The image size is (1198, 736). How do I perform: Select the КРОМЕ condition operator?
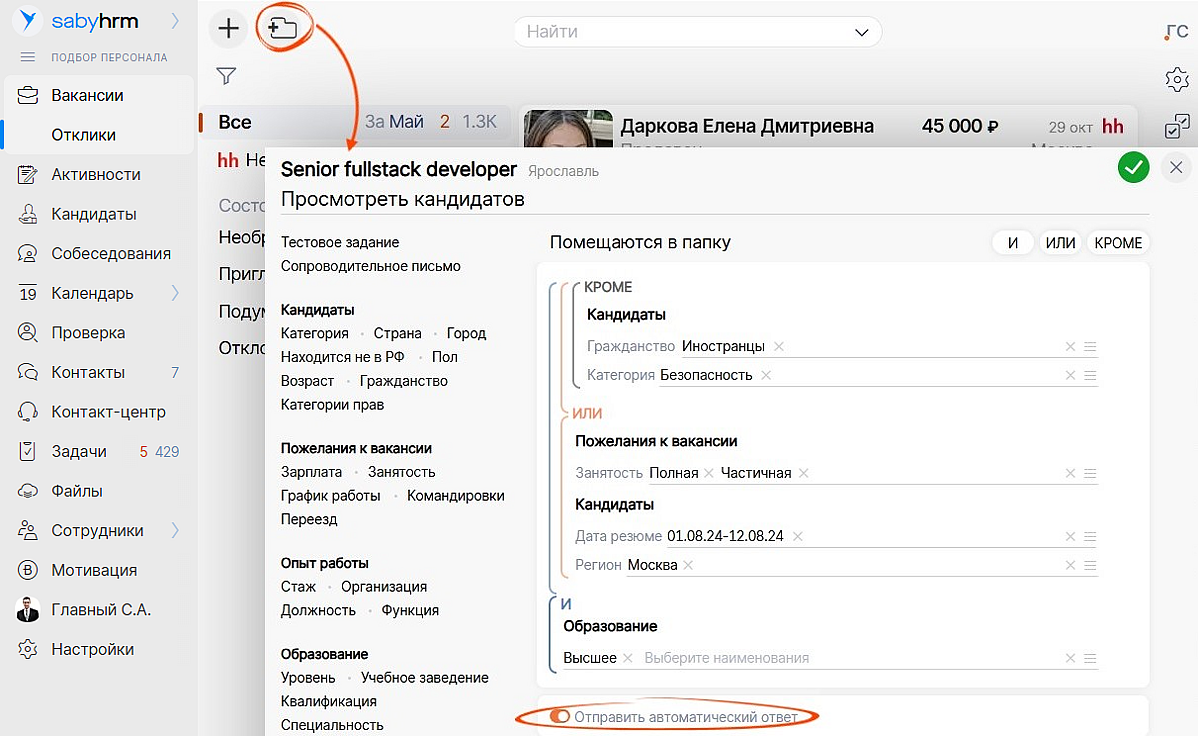[1117, 243]
